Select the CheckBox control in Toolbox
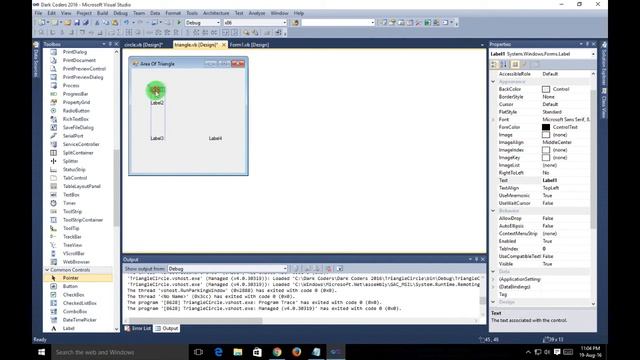This screenshot has height=360, width=640. pos(73,295)
